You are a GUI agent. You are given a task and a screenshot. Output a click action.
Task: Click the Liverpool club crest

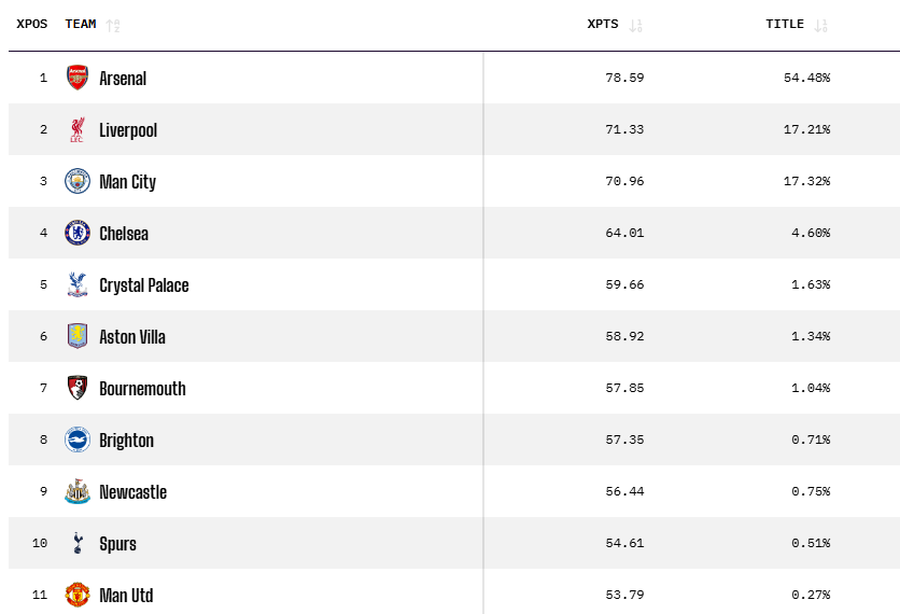(77, 130)
